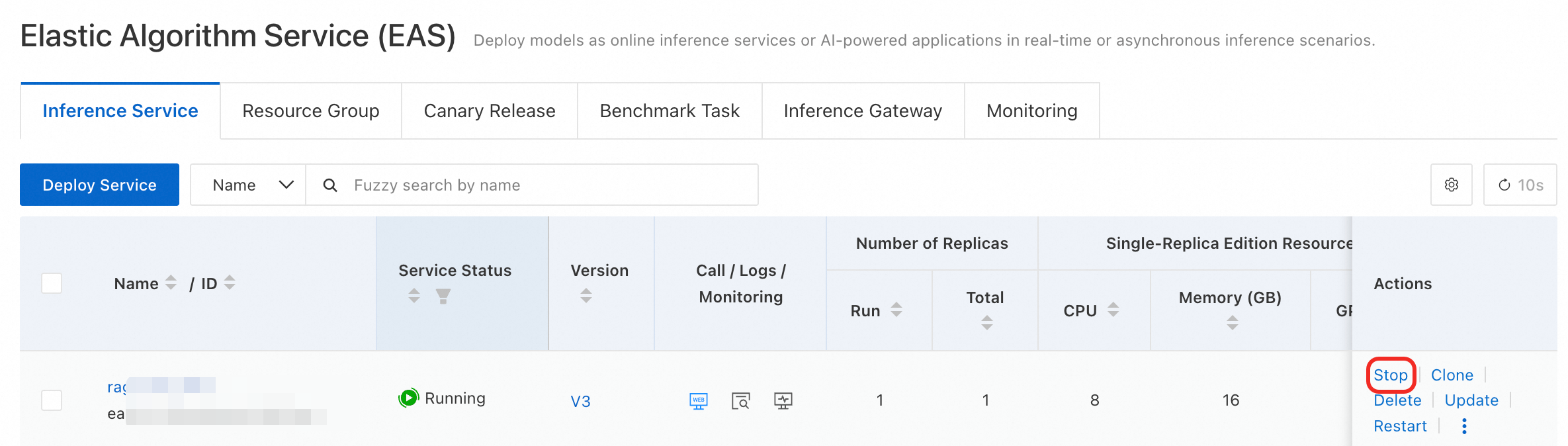1568x446 pixels.
Task: Sort services by Version column
Action: point(586,296)
